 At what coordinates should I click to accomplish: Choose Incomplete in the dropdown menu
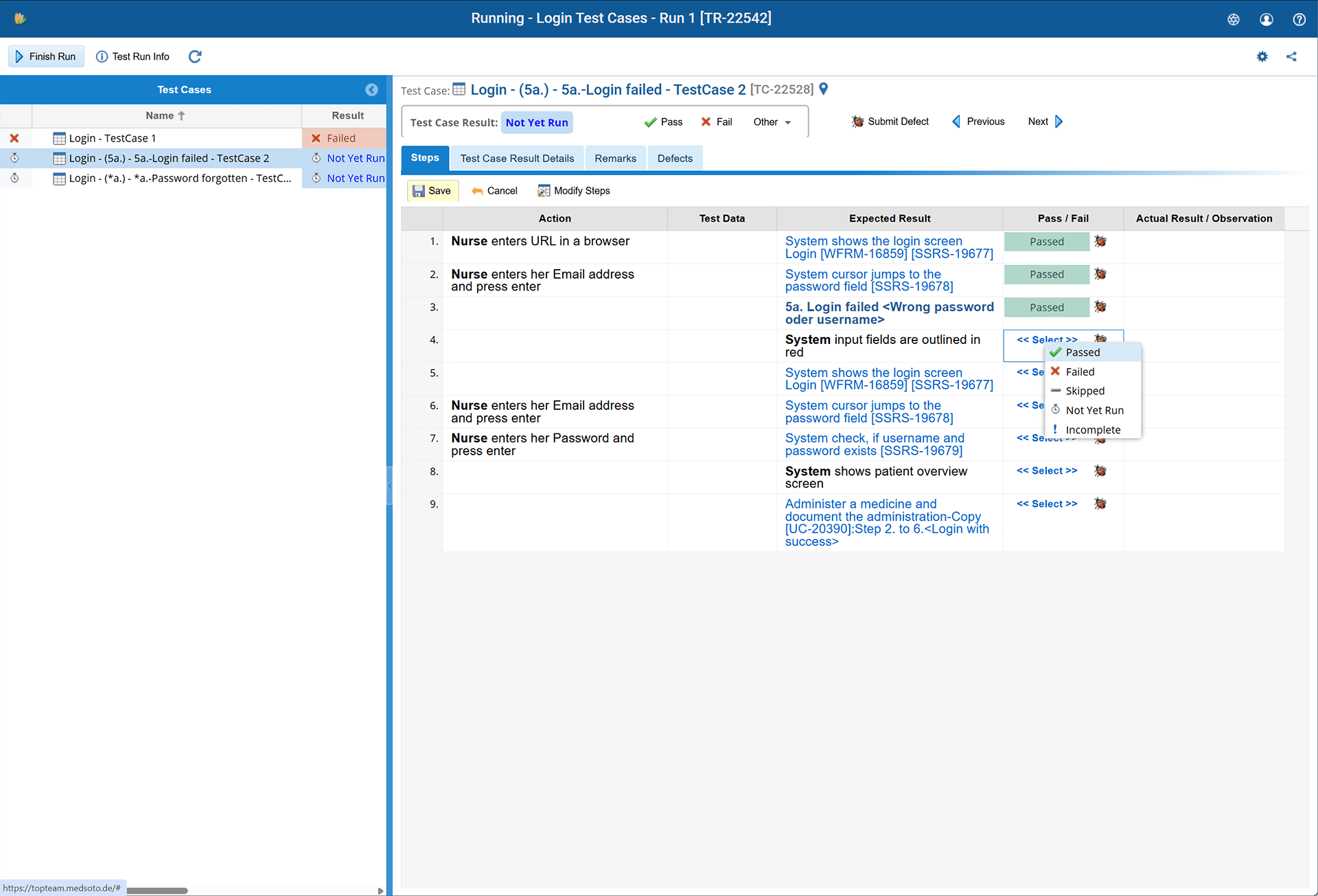tap(1093, 430)
